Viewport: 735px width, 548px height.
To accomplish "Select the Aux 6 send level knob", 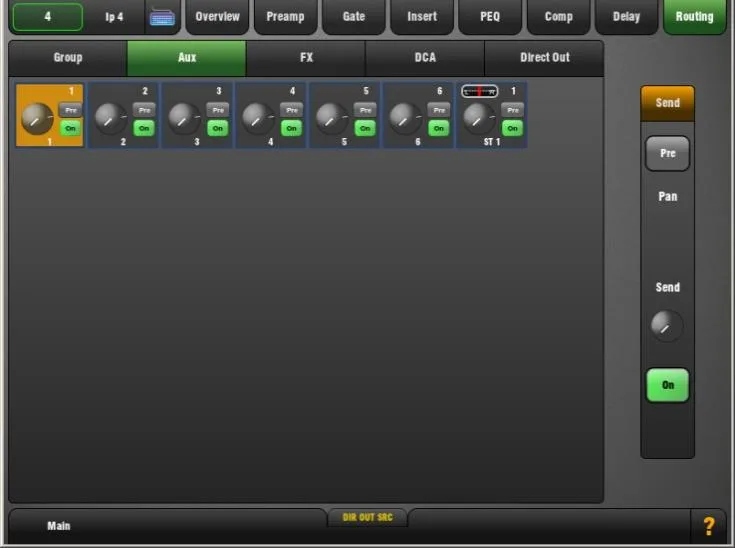I will (405, 119).
